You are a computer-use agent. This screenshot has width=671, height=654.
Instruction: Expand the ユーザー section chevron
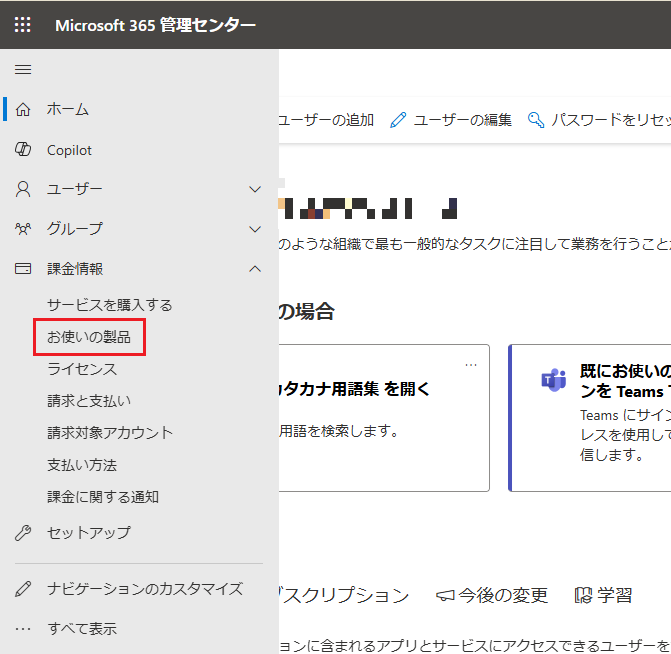coord(255,189)
